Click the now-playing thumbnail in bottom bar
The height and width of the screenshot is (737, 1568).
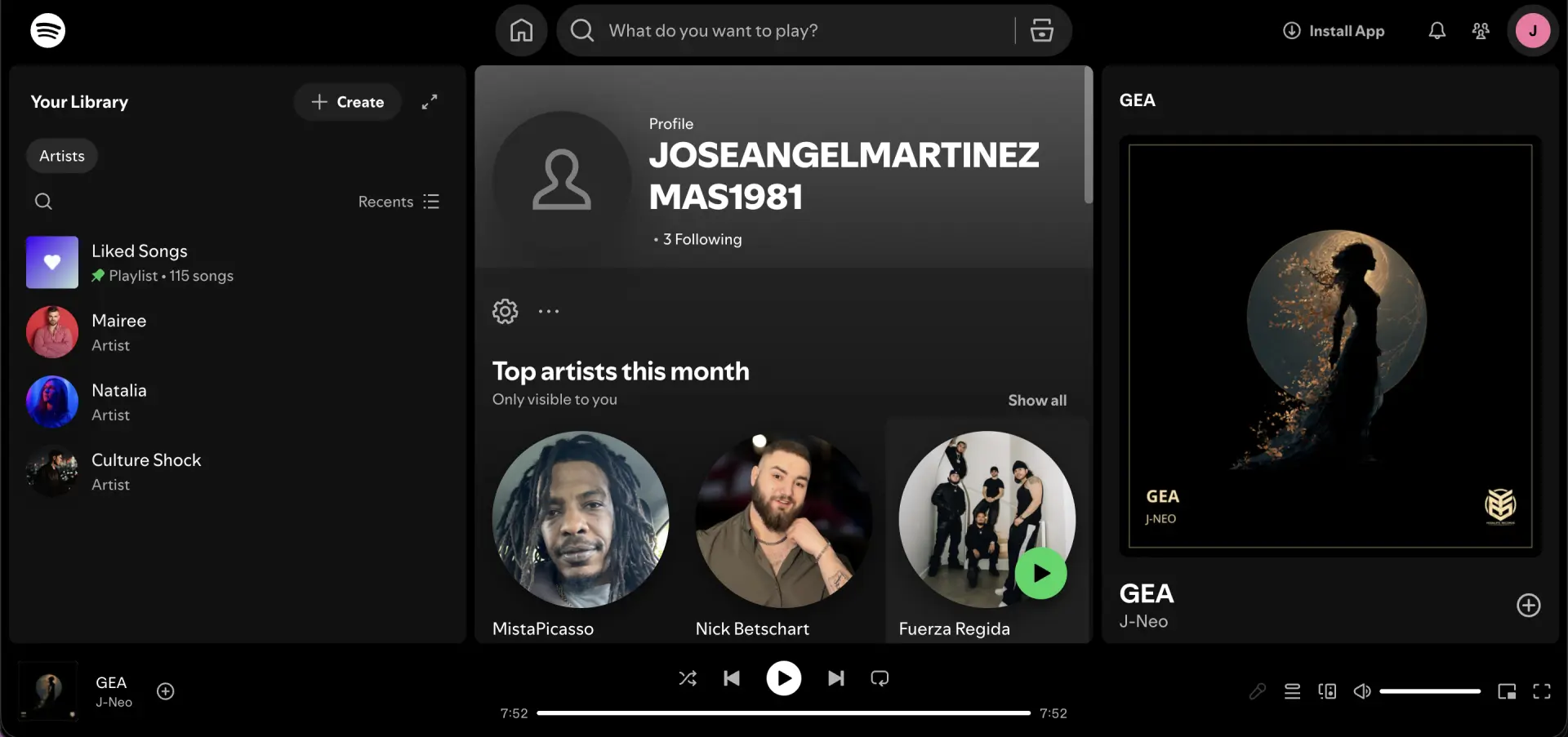pos(48,690)
